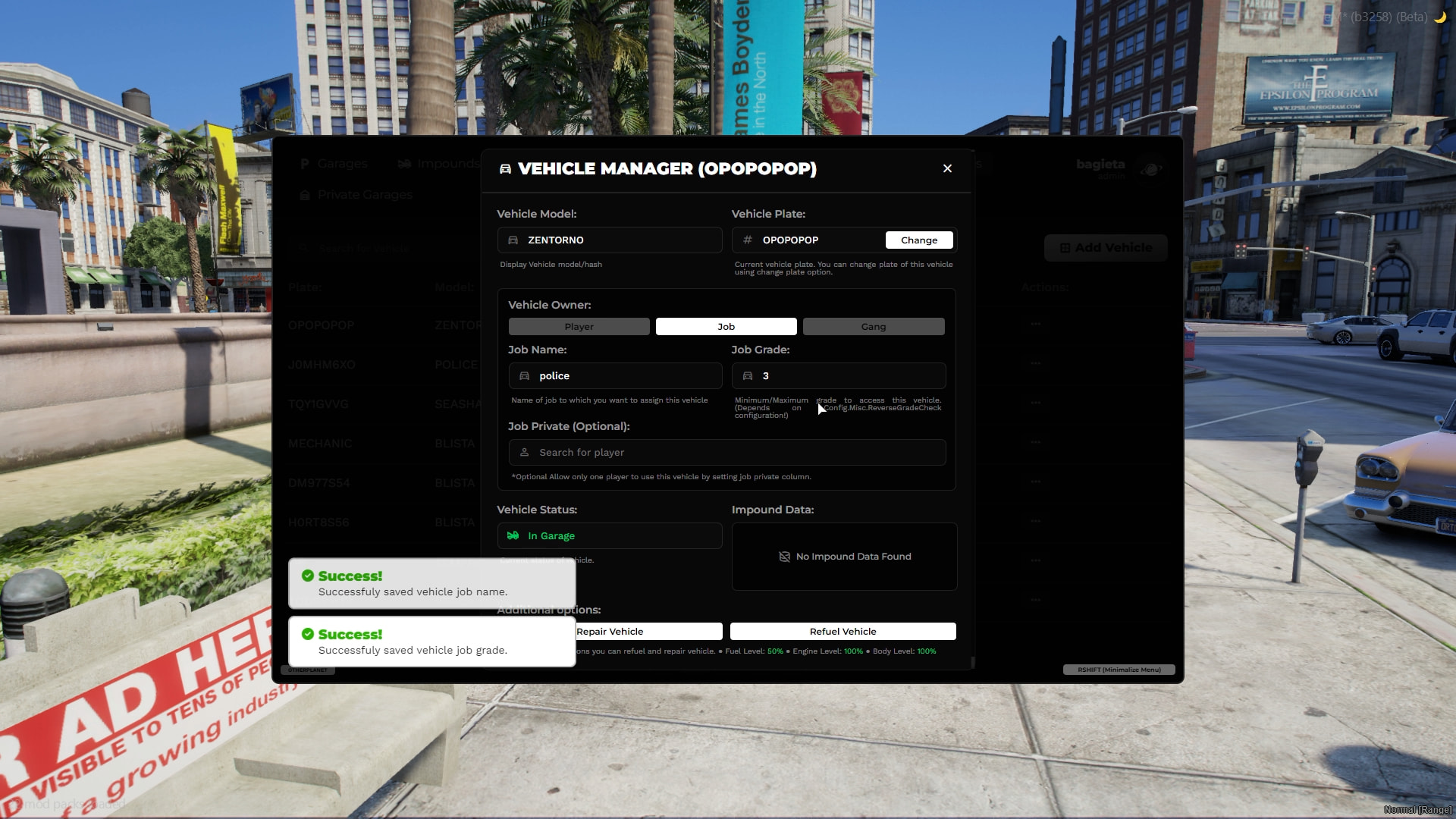Open the Impounds tab in background menu
This screenshot has width=1456, height=819.
tap(439, 164)
